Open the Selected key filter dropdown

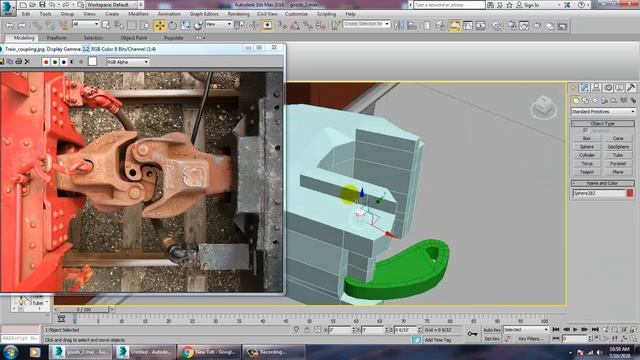(x=526, y=329)
